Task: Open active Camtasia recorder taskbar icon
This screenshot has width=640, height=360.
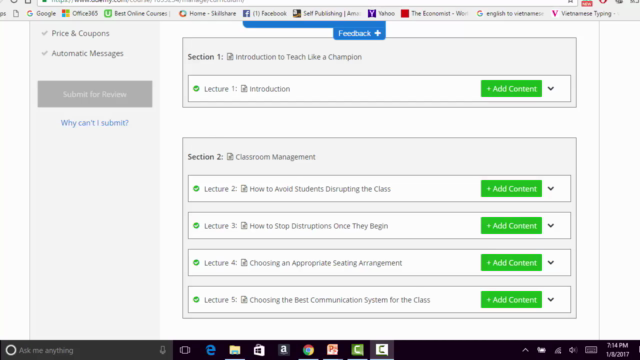Action: click(382, 350)
